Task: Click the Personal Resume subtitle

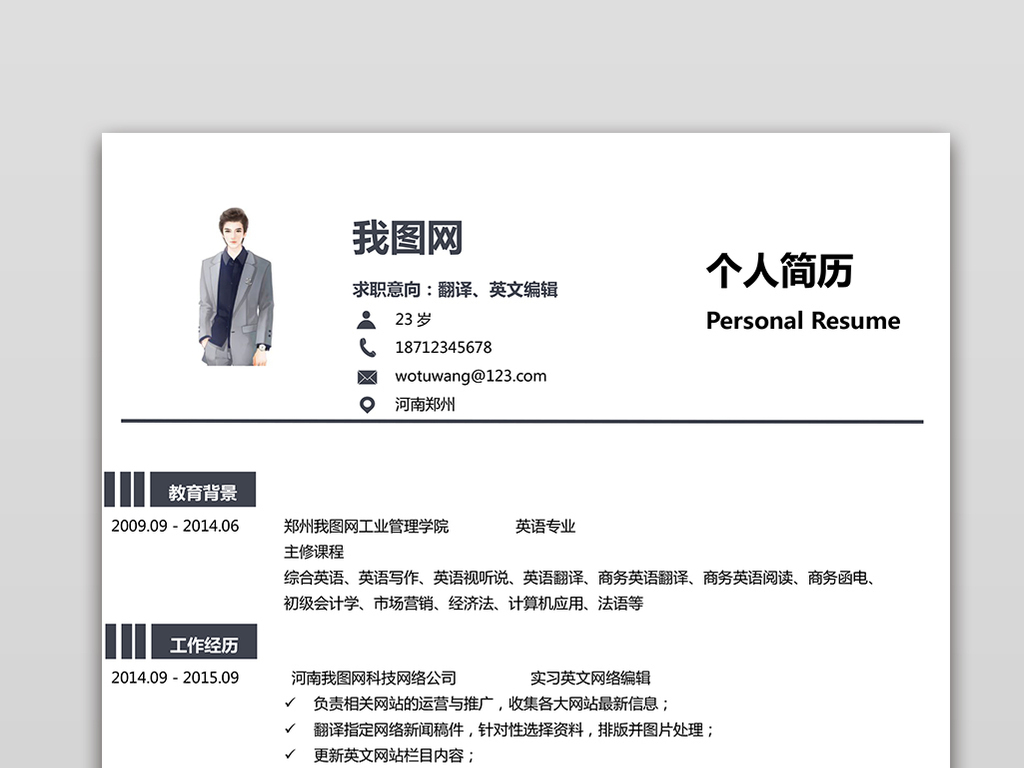Action: [x=803, y=321]
